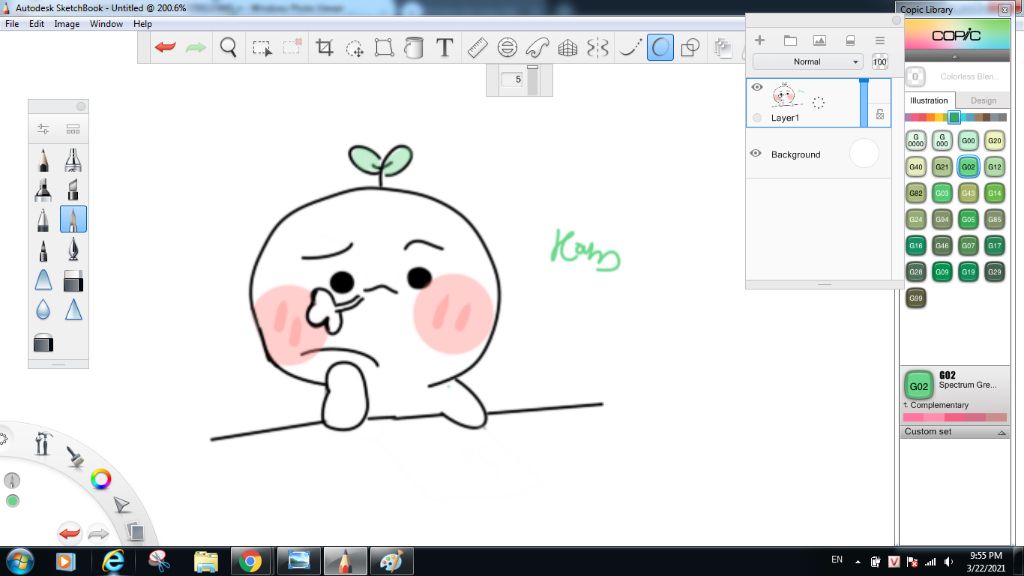Pick the pencil brush in brush palette
The width and height of the screenshot is (1024, 576).
pos(43,160)
